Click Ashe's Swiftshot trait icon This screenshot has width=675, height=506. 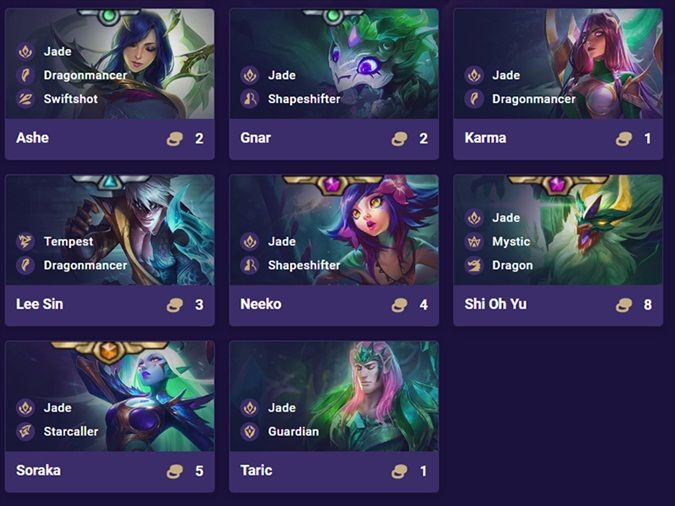25,99
